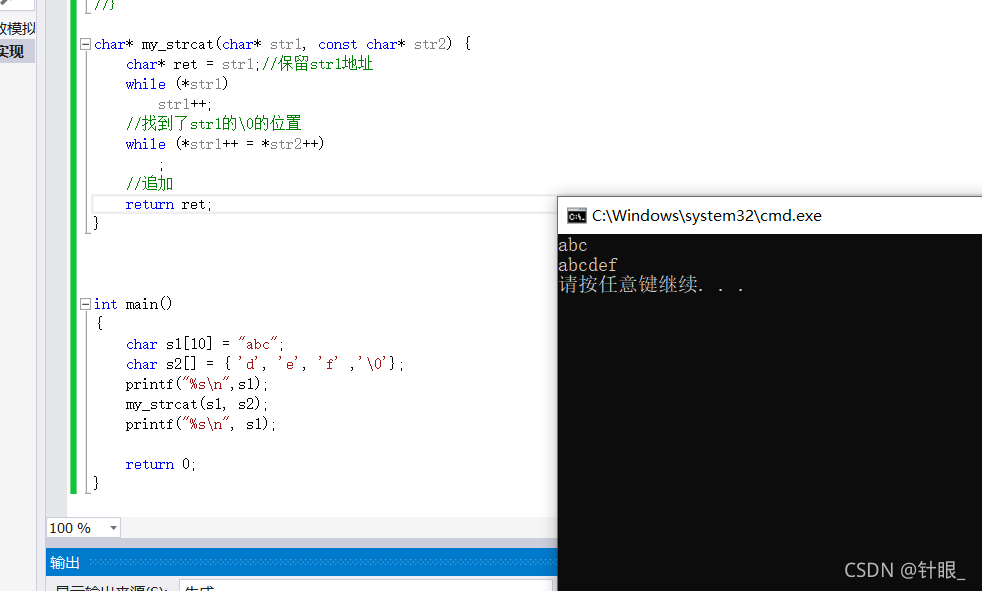Click the 'return 0;' line

160,465
